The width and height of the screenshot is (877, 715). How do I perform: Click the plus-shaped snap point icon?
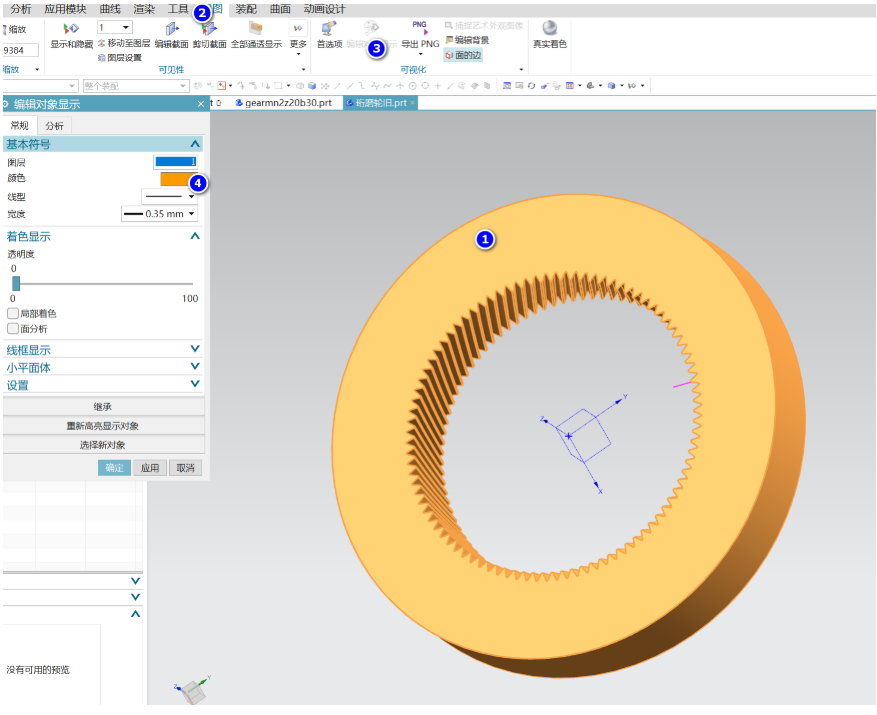click(x=437, y=86)
